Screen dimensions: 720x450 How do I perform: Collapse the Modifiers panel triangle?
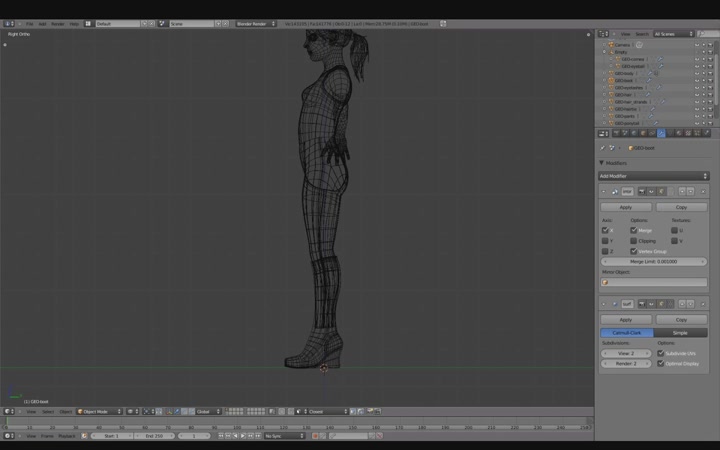coord(602,163)
